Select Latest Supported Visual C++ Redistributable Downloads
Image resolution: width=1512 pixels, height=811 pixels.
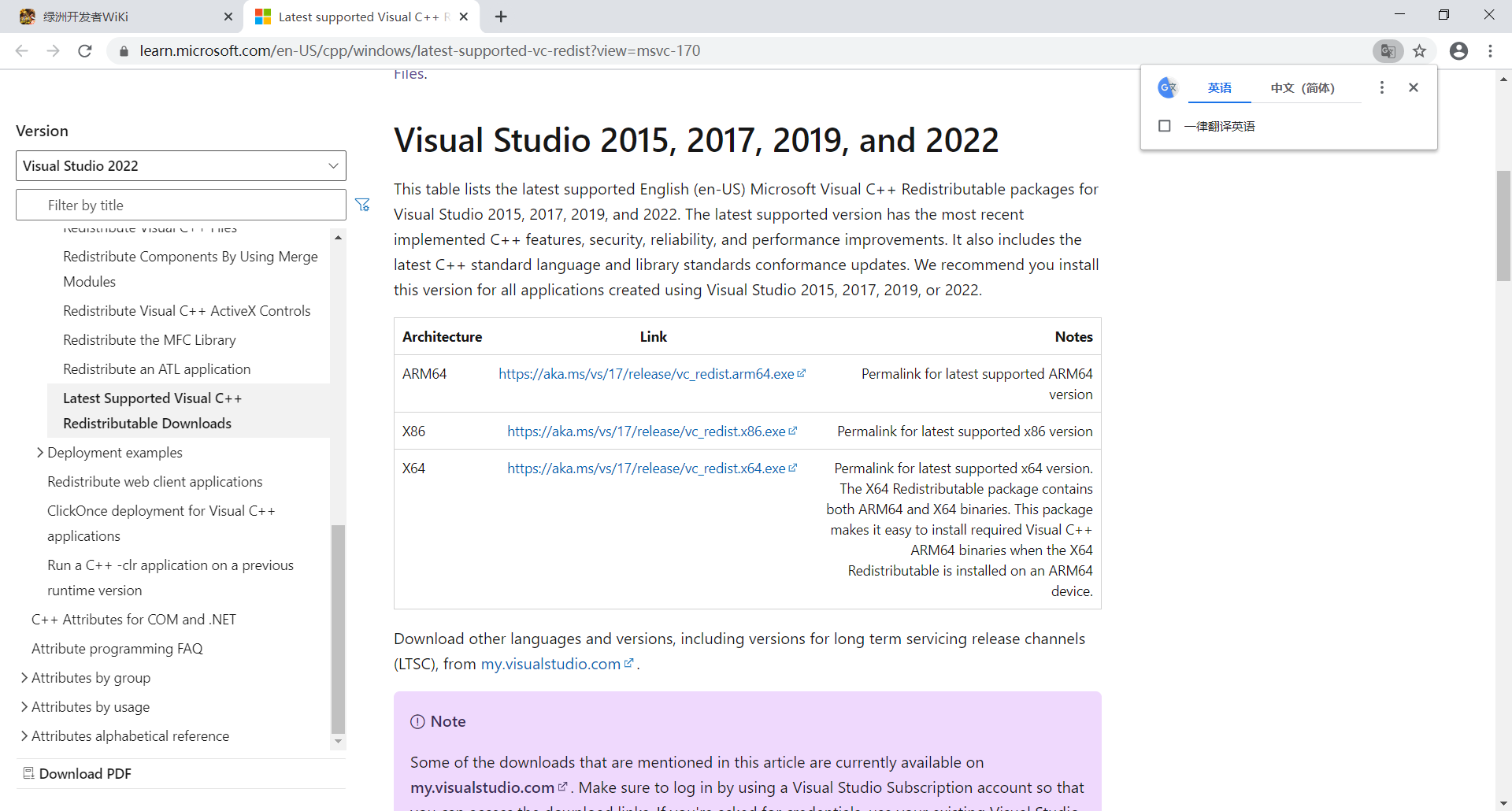[189, 411]
